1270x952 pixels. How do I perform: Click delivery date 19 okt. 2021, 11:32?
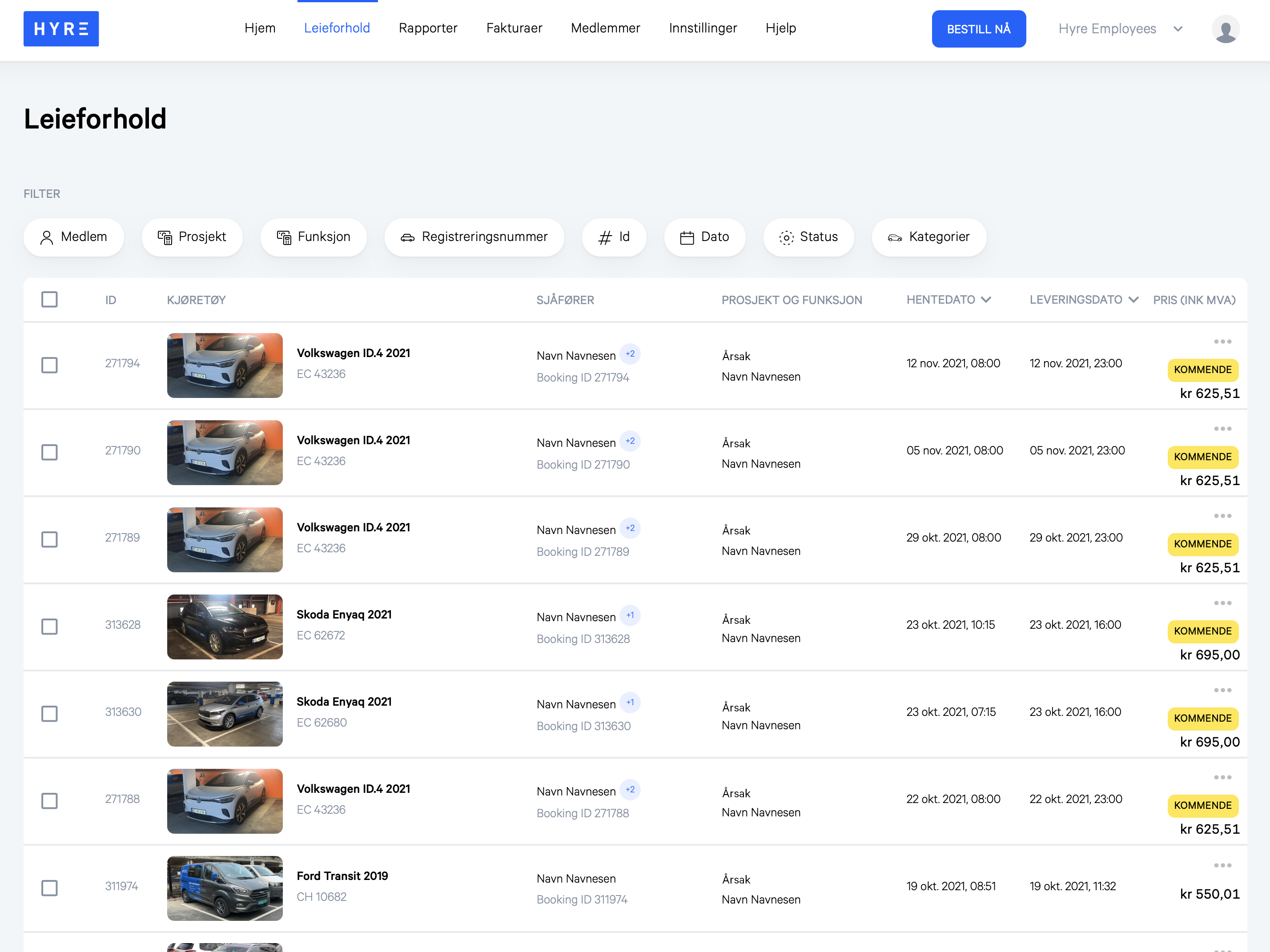[x=1073, y=887]
